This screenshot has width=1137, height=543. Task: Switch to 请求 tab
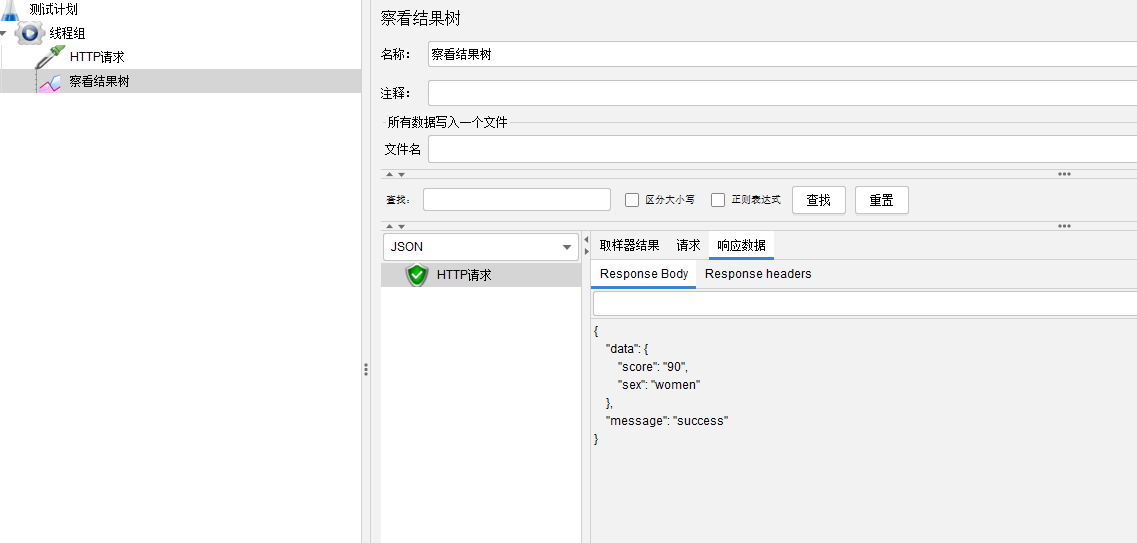(688, 245)
